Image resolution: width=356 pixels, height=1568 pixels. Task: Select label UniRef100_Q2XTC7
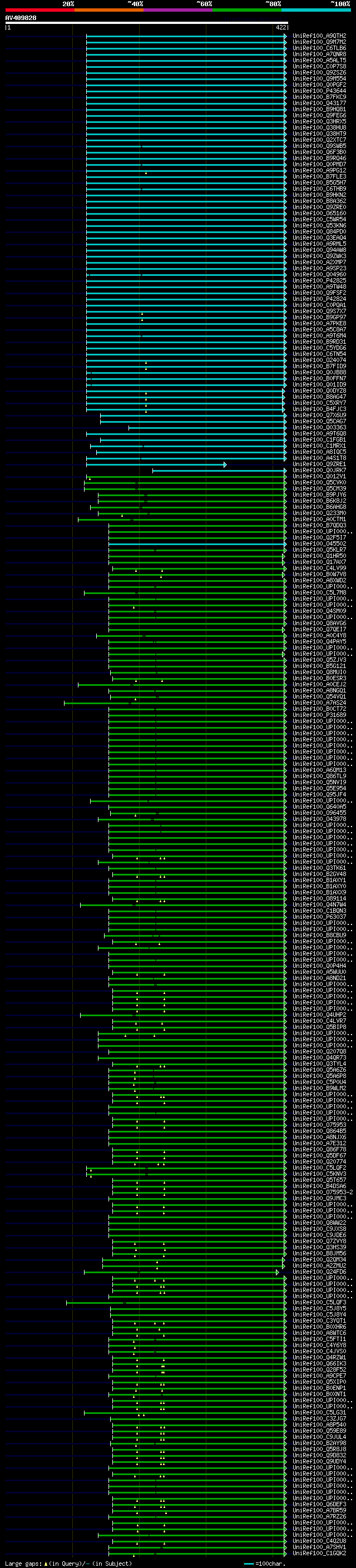[x=319, y=140]
